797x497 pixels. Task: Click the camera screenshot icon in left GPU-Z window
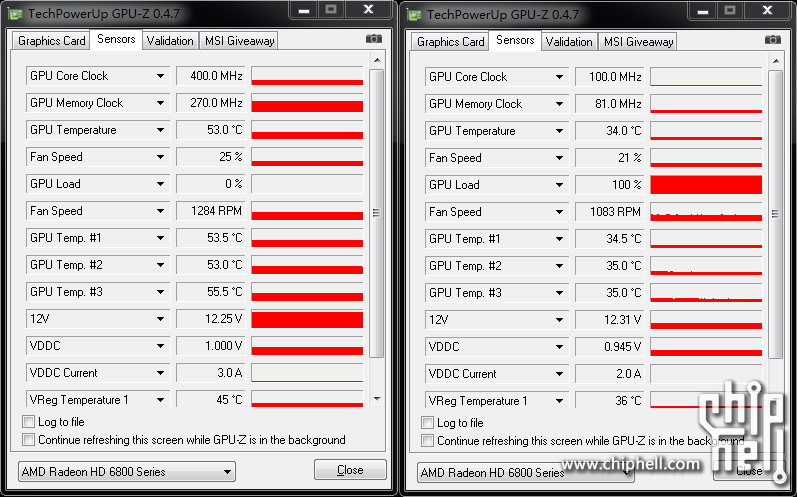point(374,39)
